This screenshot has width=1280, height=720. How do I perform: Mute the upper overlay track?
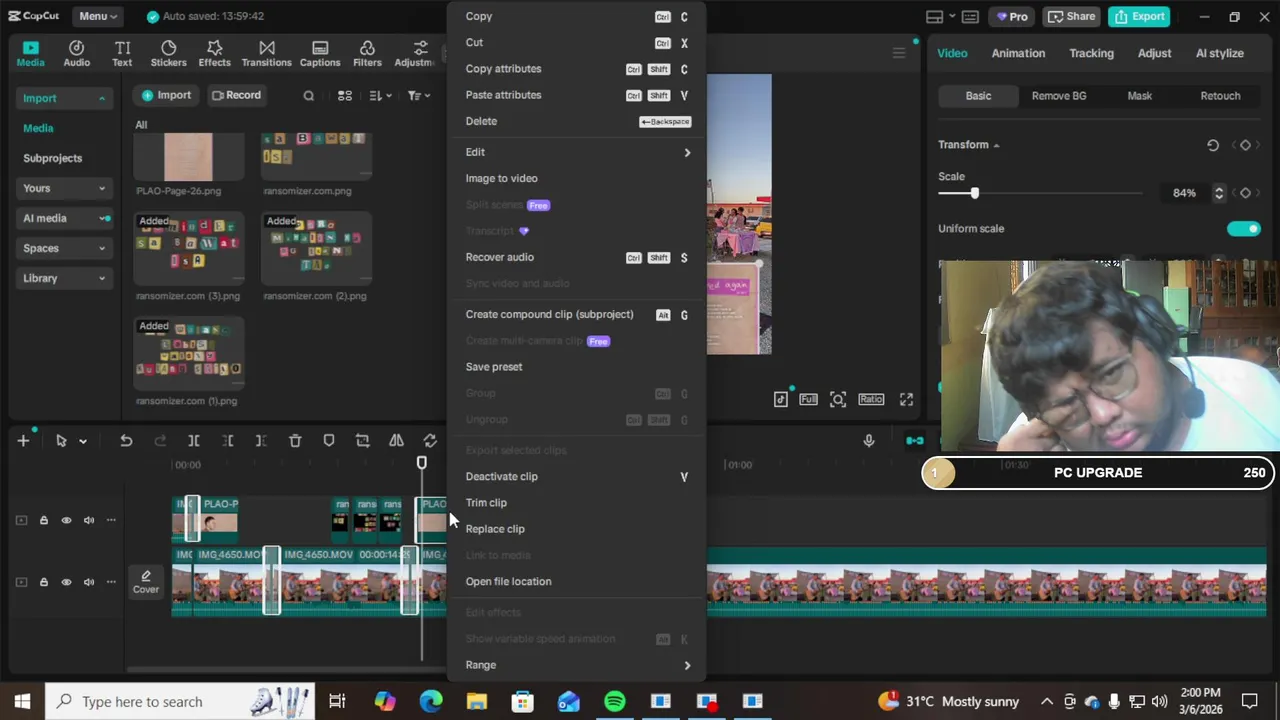click(x=89, y=520)
